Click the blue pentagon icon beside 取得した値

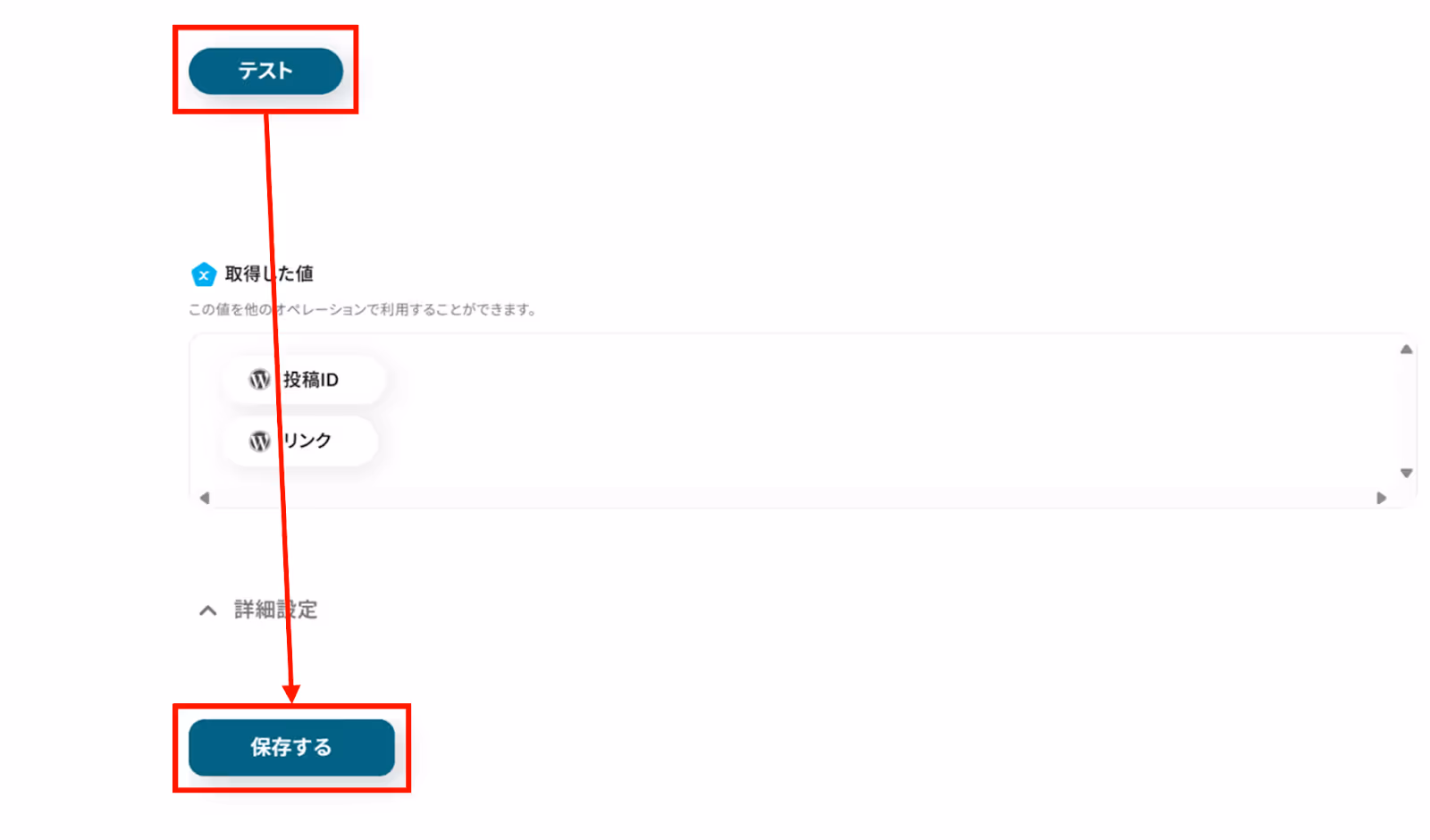[204, 274]
